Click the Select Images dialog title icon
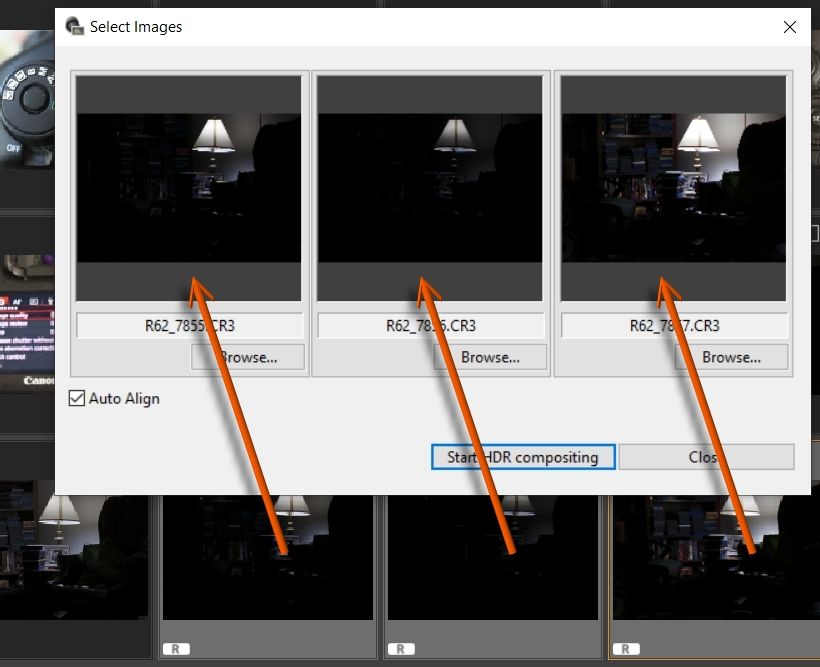Viewport: 820px width, 667px height. pos(74,27)
